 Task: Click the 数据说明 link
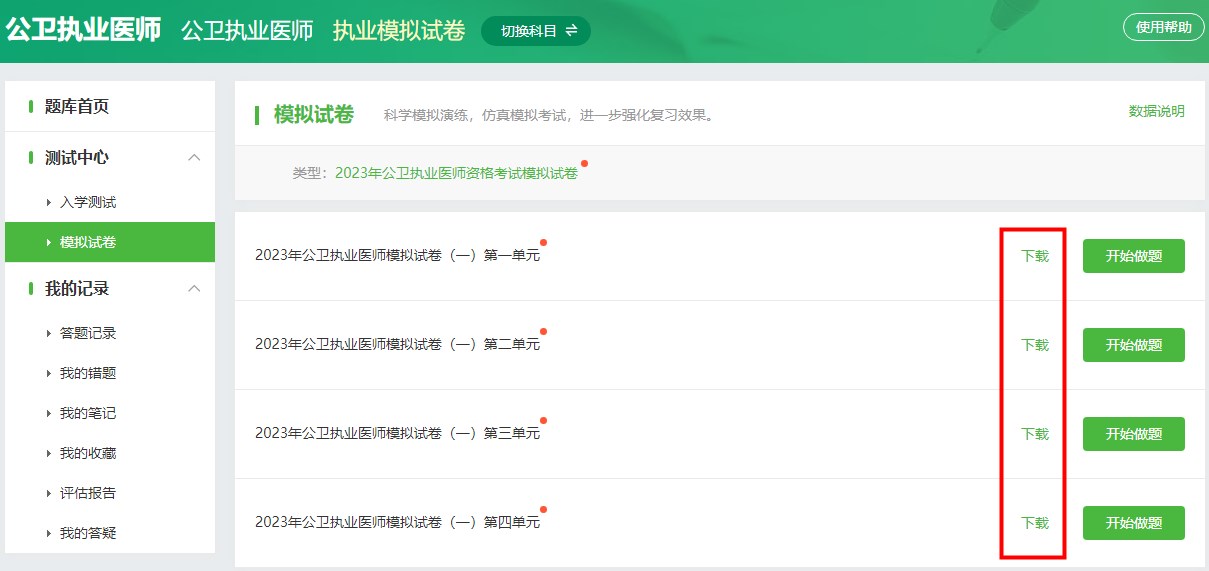click(x=1156, y=111)
